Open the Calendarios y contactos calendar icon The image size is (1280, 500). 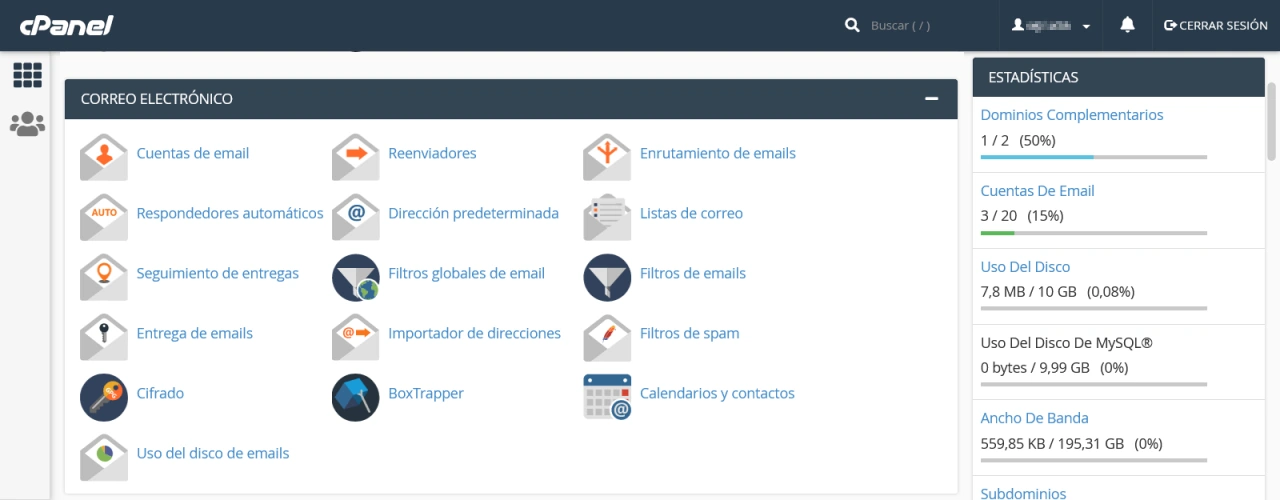[607, 397]
